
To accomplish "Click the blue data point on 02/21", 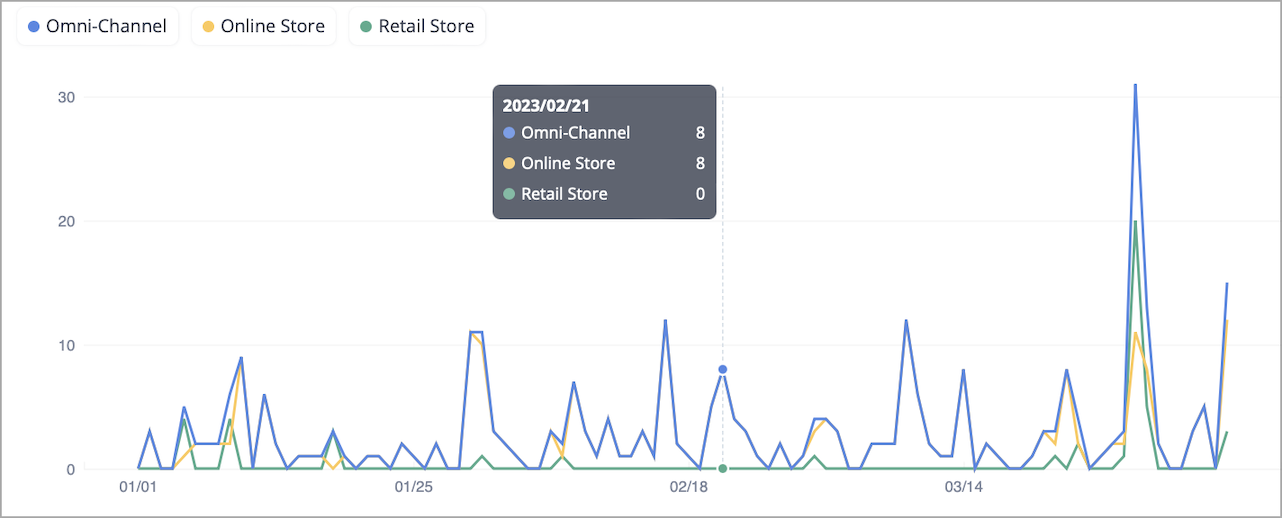I will pyautogui.click(x=723, y=369).
